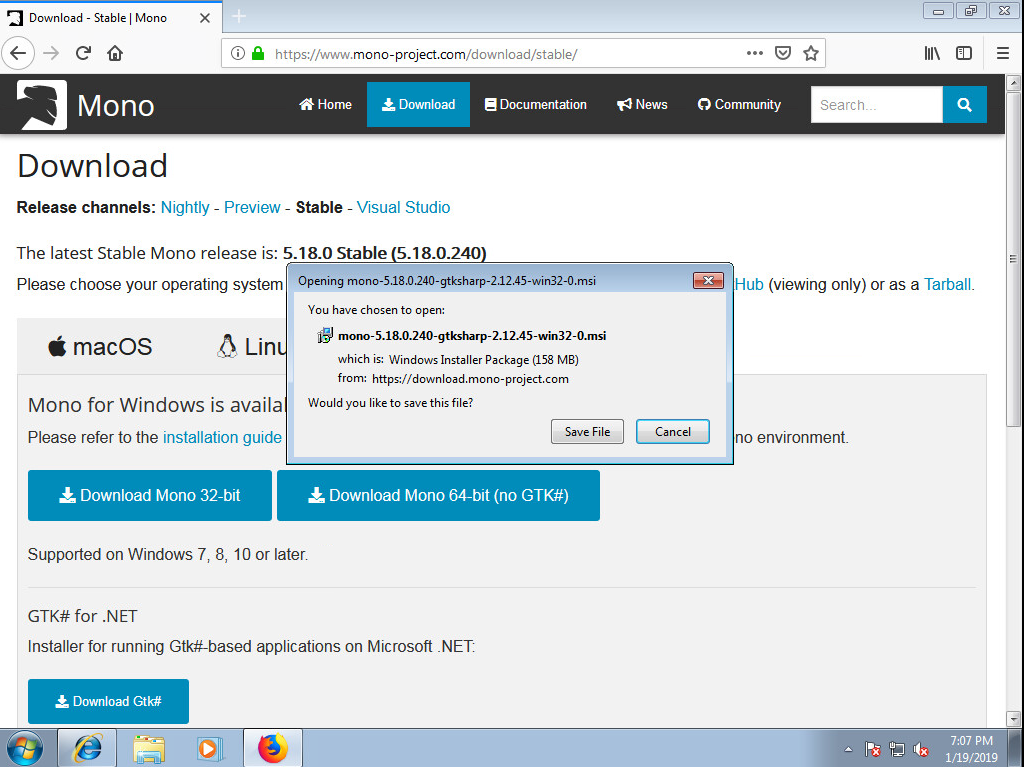The image size is (1024, 767).
Task: Select the Download navigation item
Action: pos(418,105)
